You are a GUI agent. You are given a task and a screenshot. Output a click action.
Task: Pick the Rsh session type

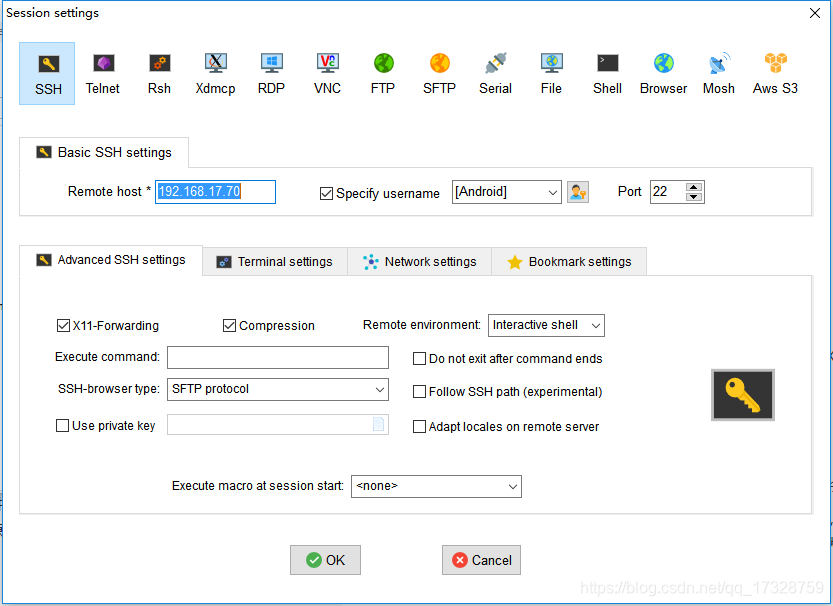(x=159, y=73)
